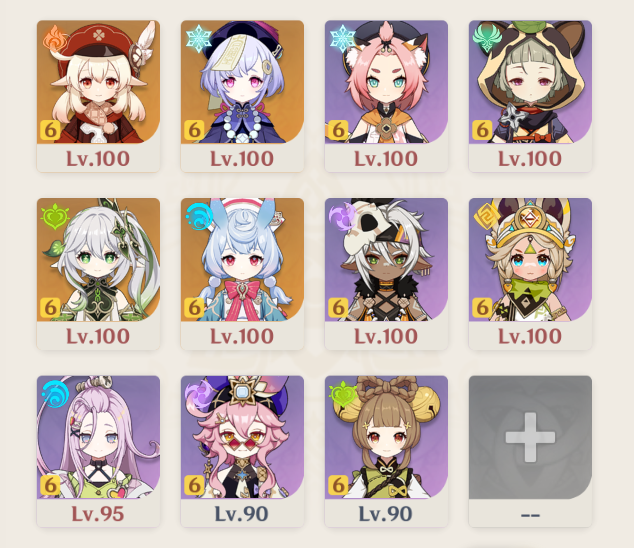
Task: Click the Cryo snowflake icon on Qiqi
Action: [199, 39]
